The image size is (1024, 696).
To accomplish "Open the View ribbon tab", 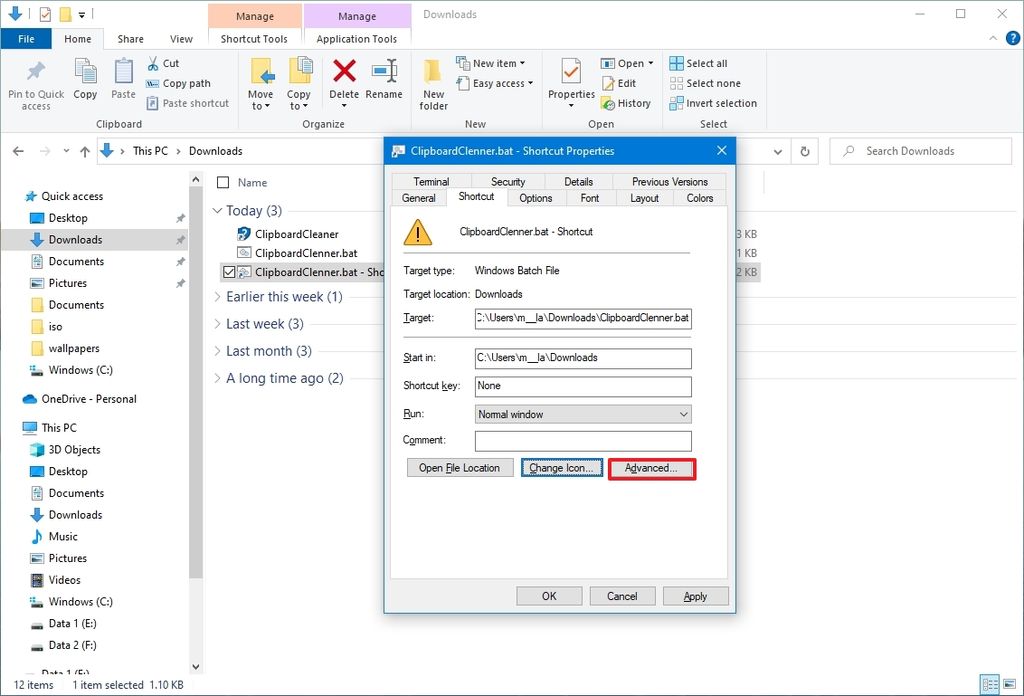I will (180, 38).
